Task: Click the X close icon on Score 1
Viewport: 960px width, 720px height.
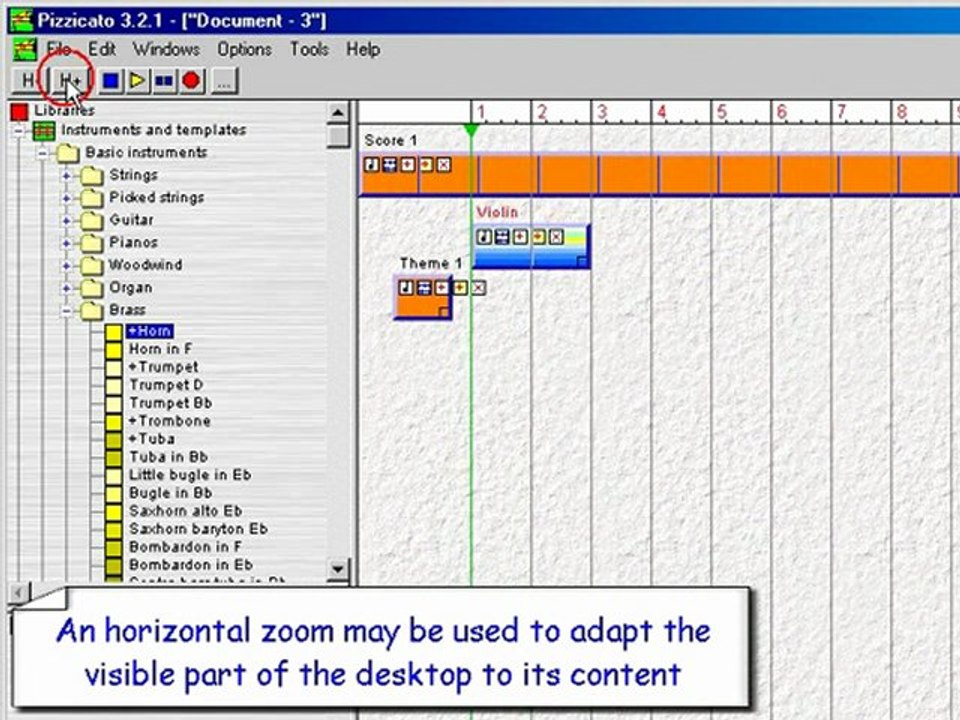Action: point(444,165)
